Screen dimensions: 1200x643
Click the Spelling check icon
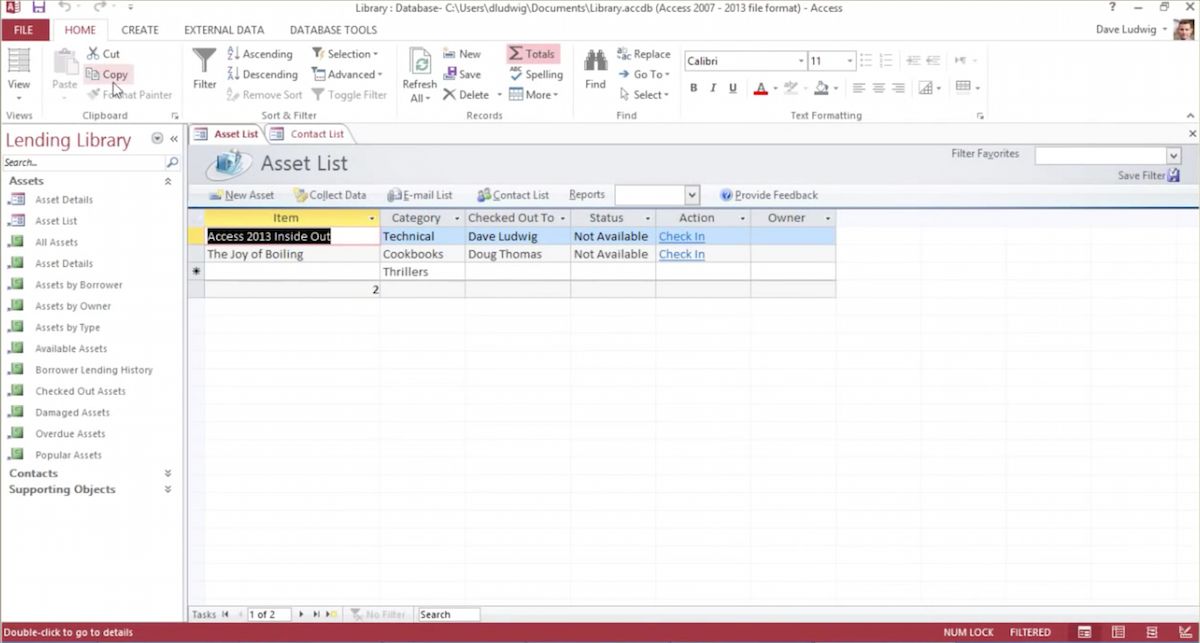[516, 74]
